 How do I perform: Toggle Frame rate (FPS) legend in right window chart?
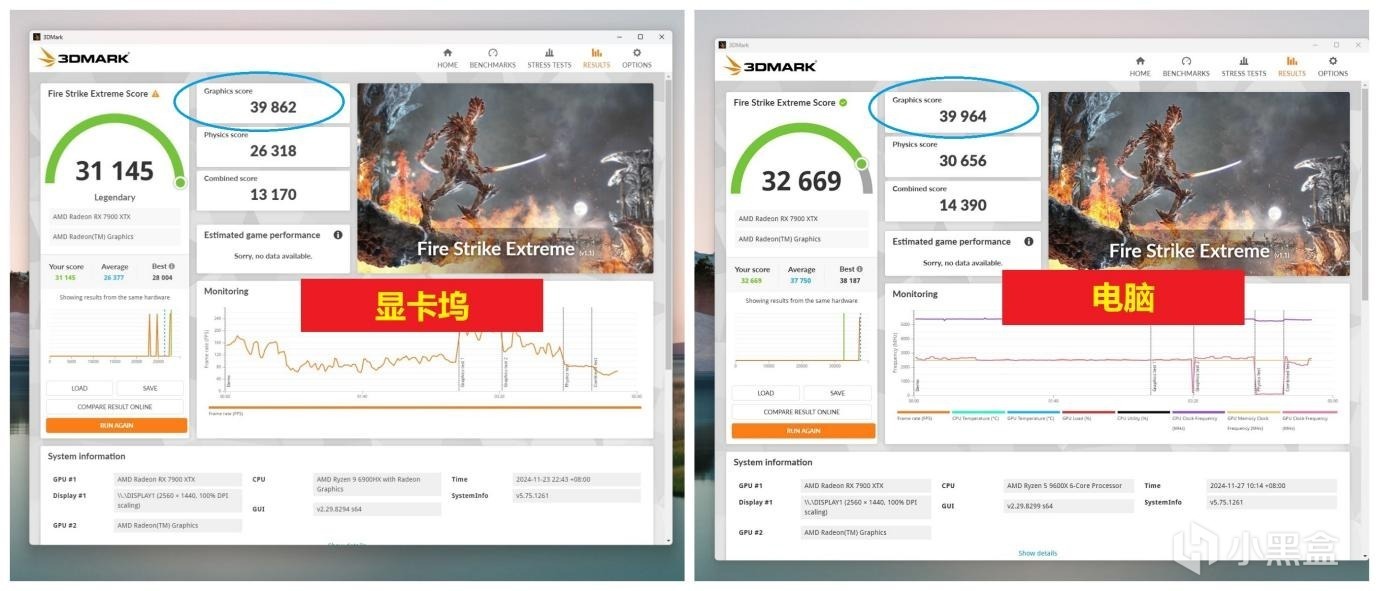coord(922,415)
